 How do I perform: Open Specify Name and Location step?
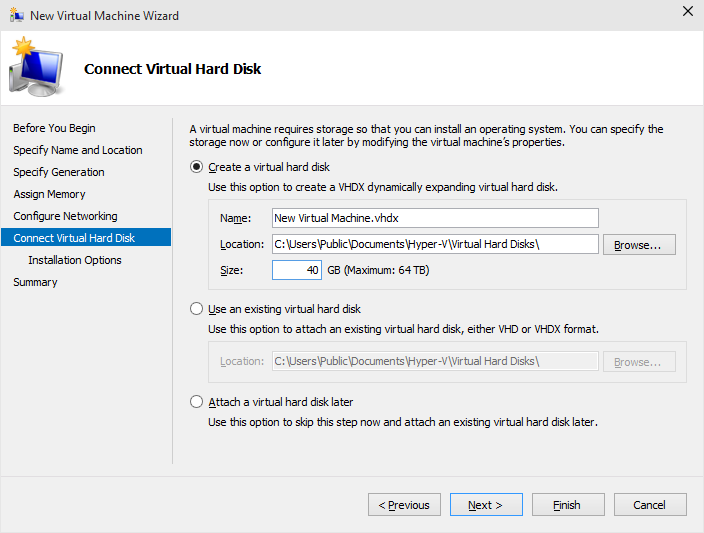click(78, 150)
